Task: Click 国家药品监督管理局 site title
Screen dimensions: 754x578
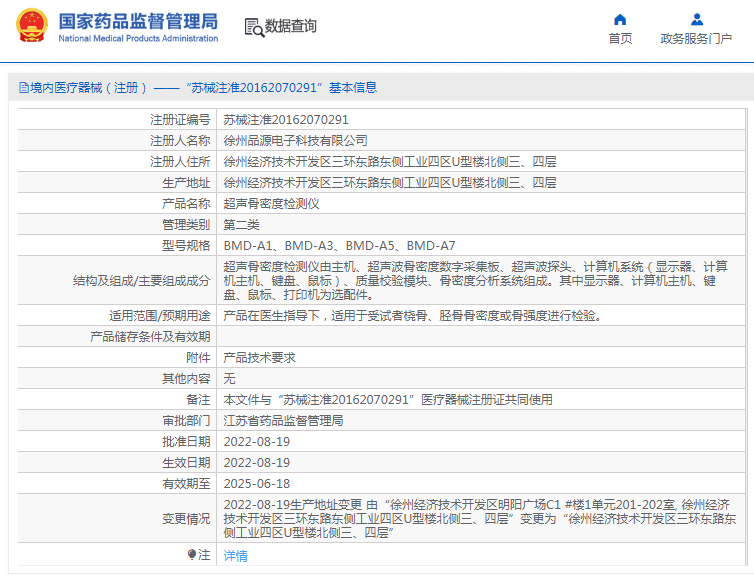Action: tap(138, 21)
